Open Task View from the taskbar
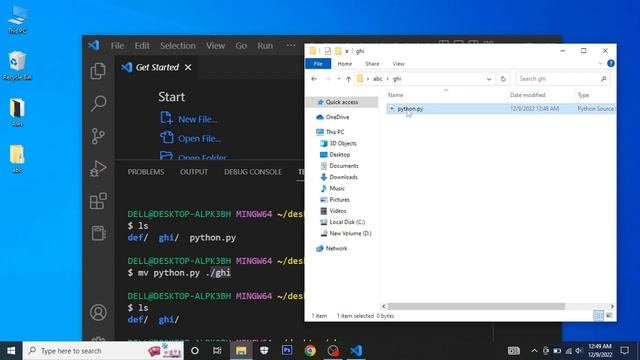The width and height of the screenshot is (640, 360). (x=217, y=351)
